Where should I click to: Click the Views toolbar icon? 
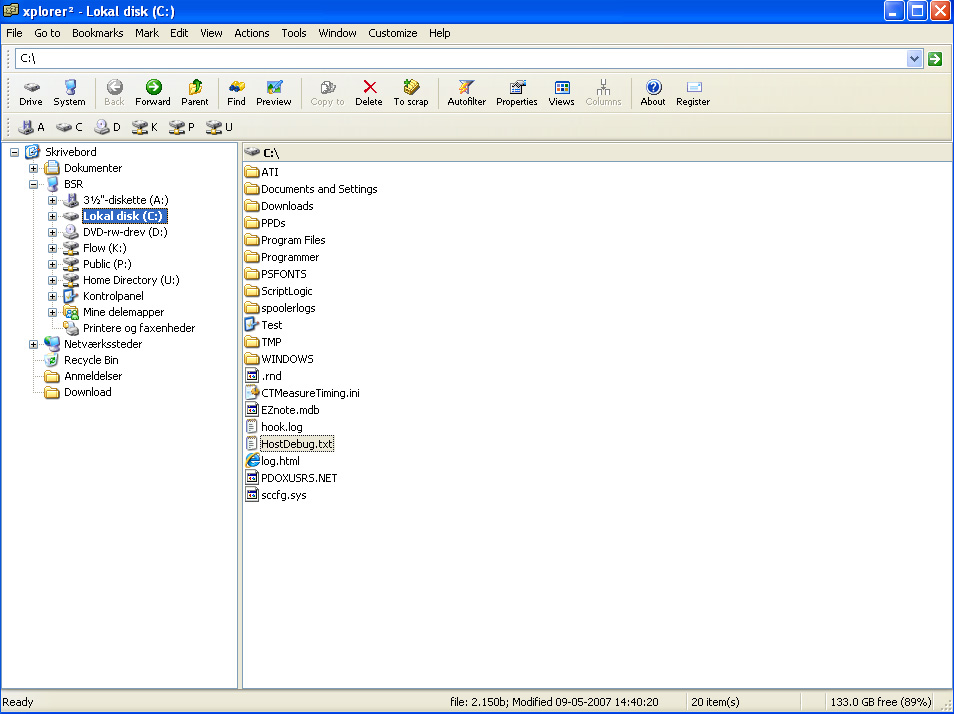tap(561, 92)
